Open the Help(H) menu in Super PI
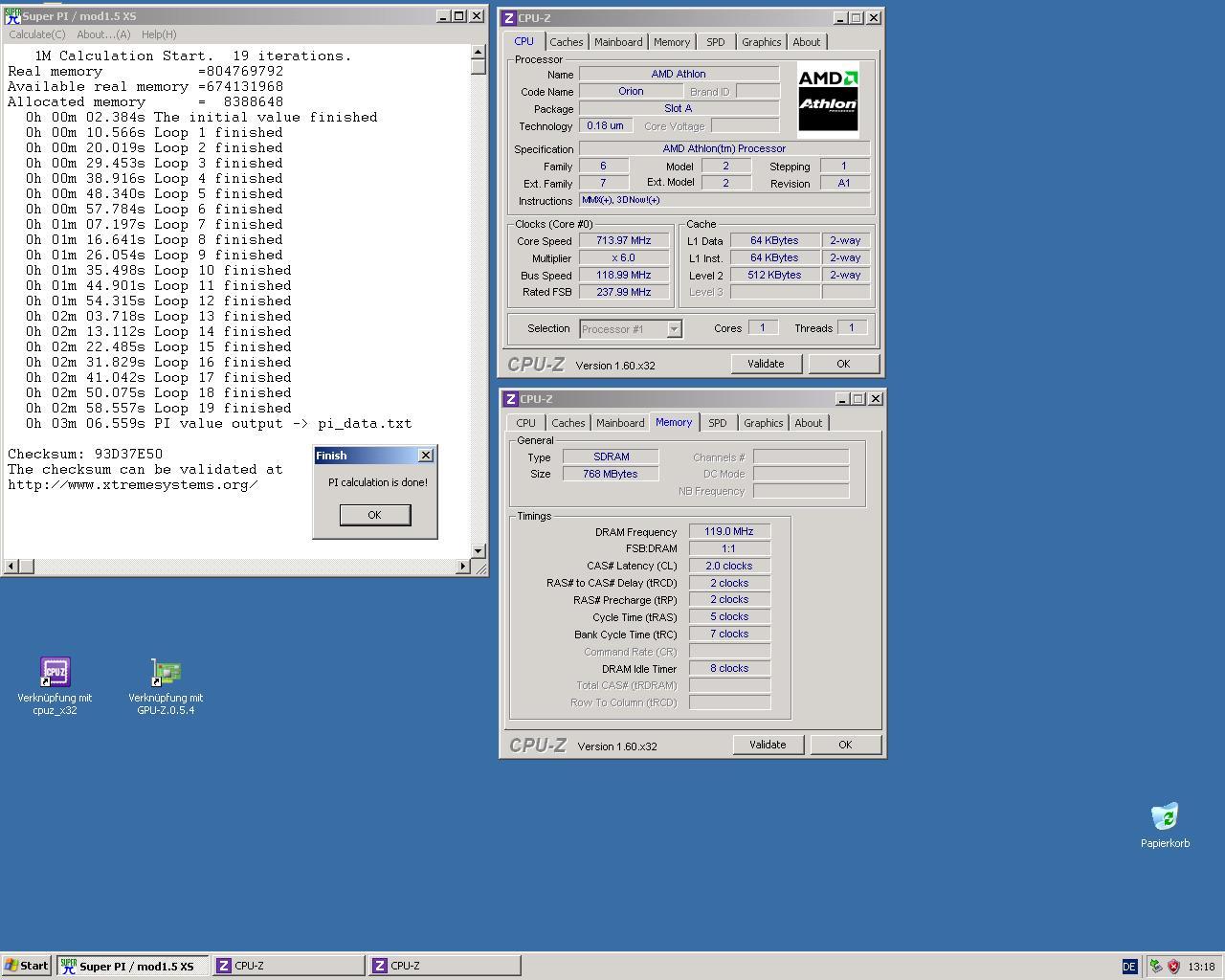Viewport: 1225px width, 980px height. (x=159, y=34)
